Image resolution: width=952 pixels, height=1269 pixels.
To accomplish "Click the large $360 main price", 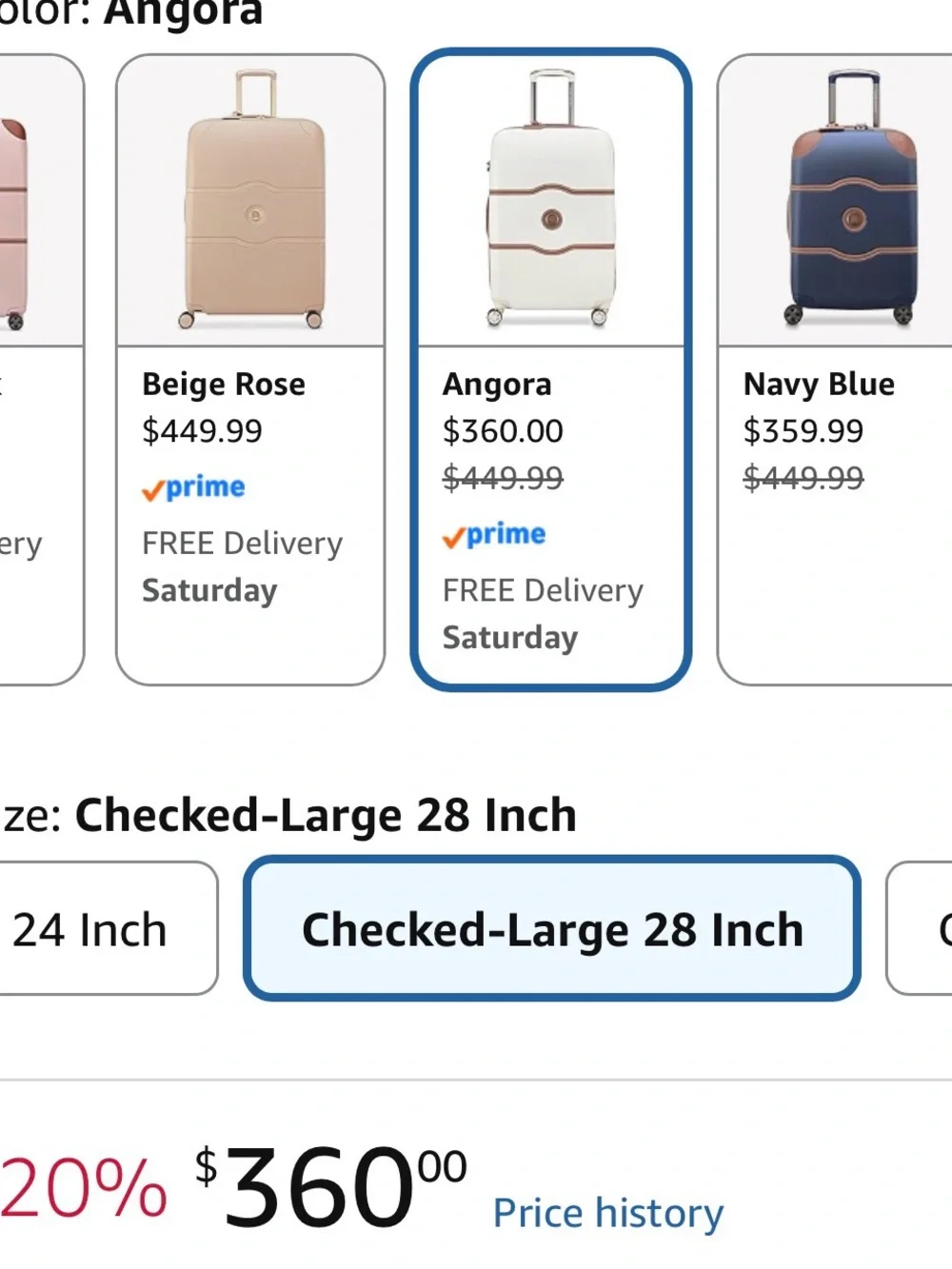I will pyautogui.click(x=330, y=1185).
